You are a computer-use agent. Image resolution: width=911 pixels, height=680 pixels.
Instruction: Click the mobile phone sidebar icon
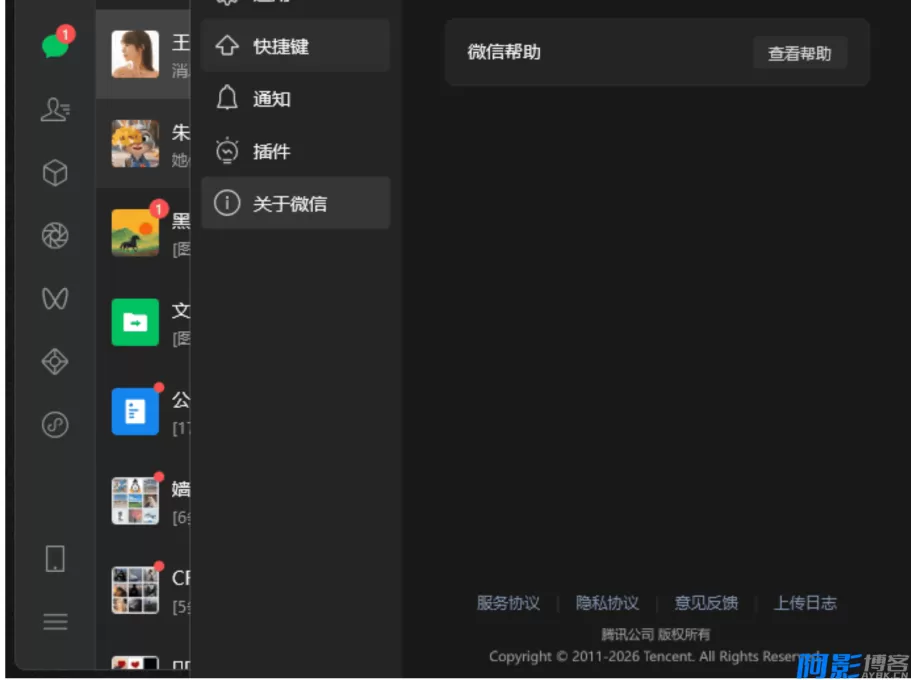click(x=54, y=558)
